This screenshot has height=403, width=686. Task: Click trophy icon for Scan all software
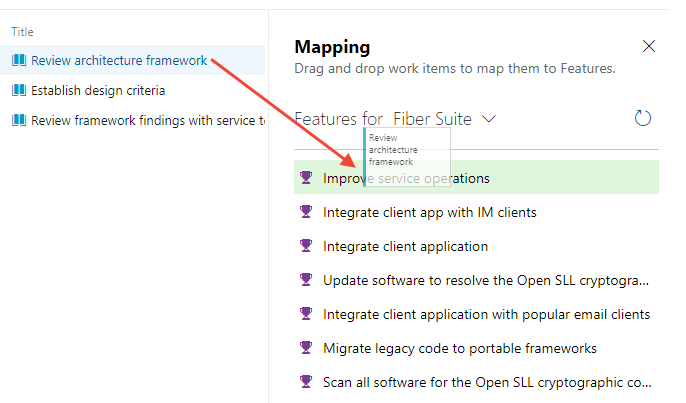tap(306, 382)
